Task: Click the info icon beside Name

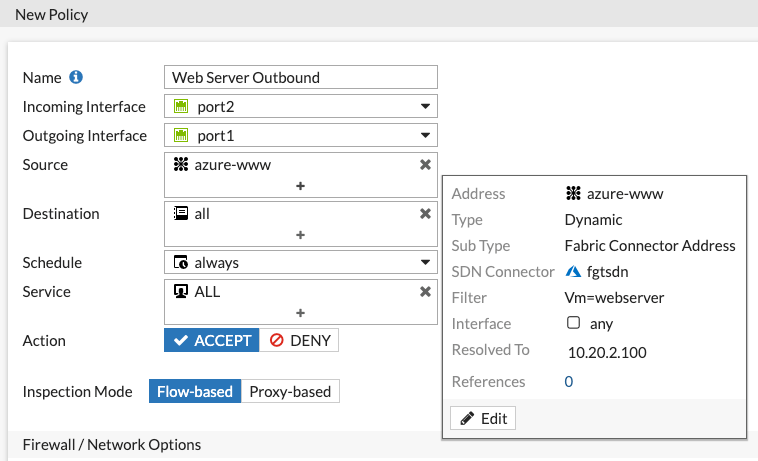Action: click(x=76, y=77)
